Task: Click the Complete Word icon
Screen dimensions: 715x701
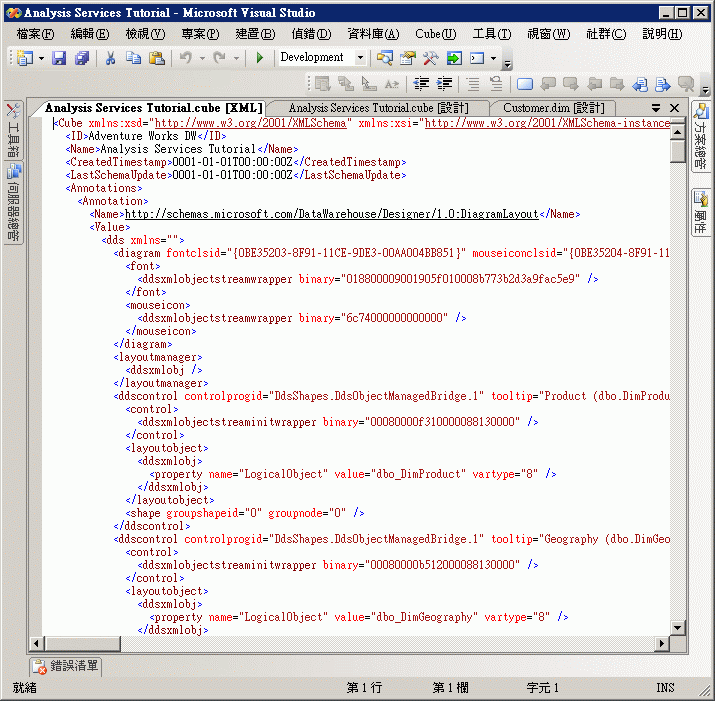Action: [x=392, y=84]
